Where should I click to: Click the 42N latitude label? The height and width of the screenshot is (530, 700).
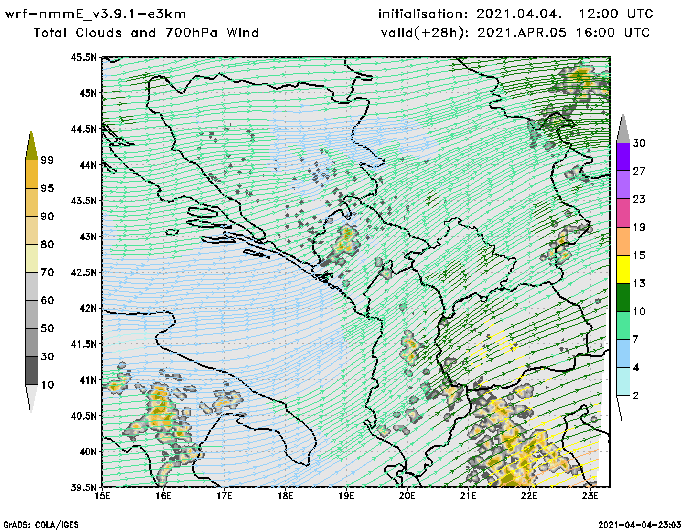point(88,308)
